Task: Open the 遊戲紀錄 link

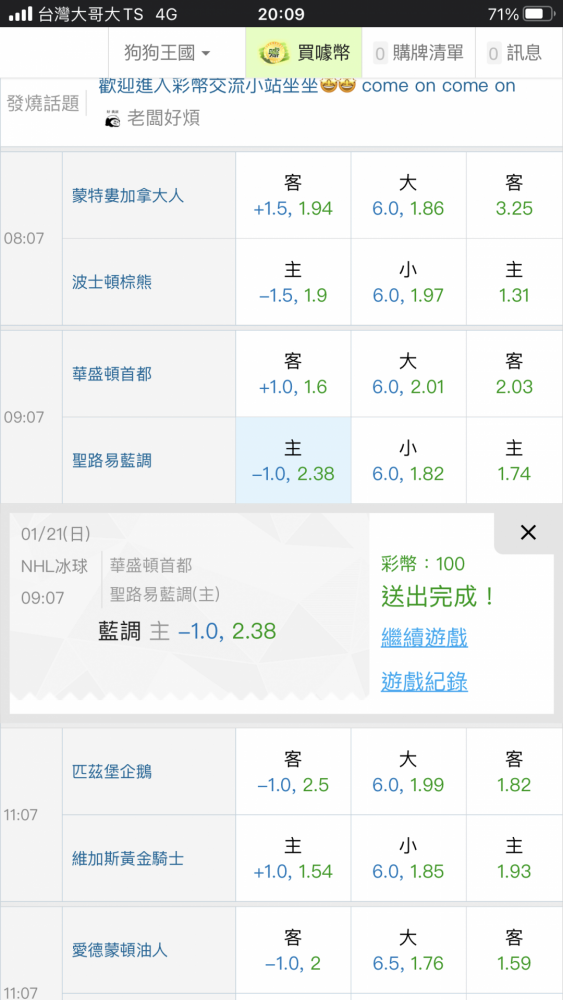Action: tap(424, 682)
